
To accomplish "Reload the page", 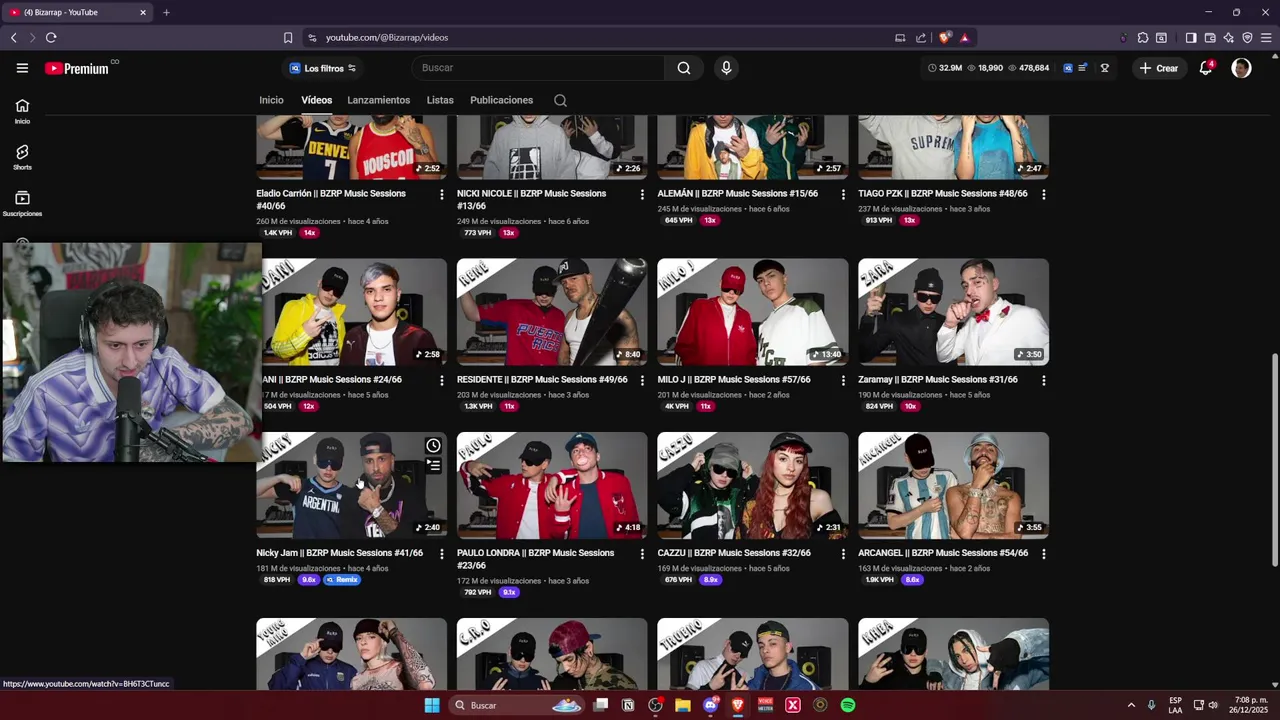I will (51, 38).
